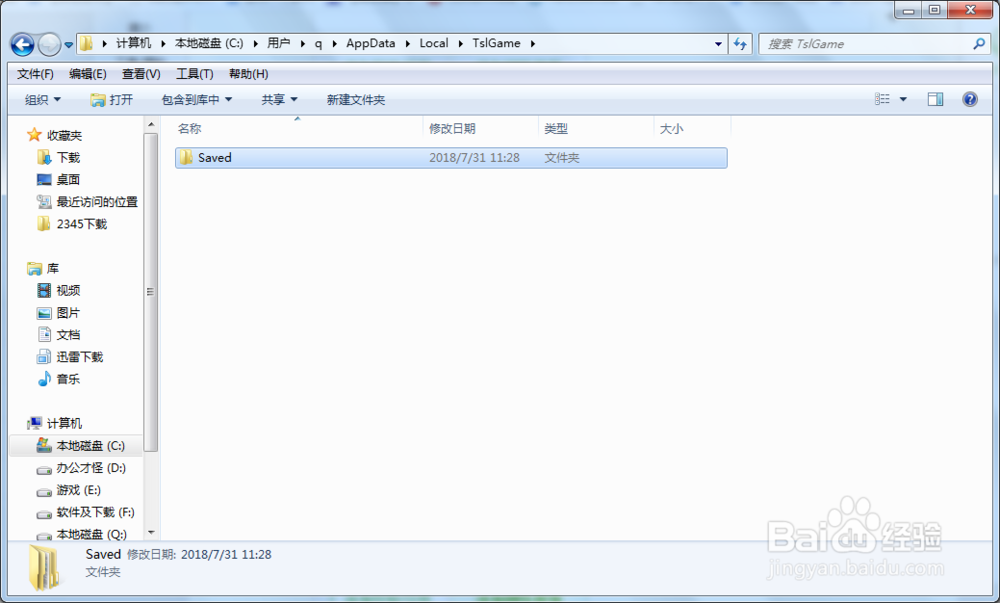This screenshot has height=603, width=1000.
Task: Open the recent pages dropdown beside Forward
Action: 69,45
